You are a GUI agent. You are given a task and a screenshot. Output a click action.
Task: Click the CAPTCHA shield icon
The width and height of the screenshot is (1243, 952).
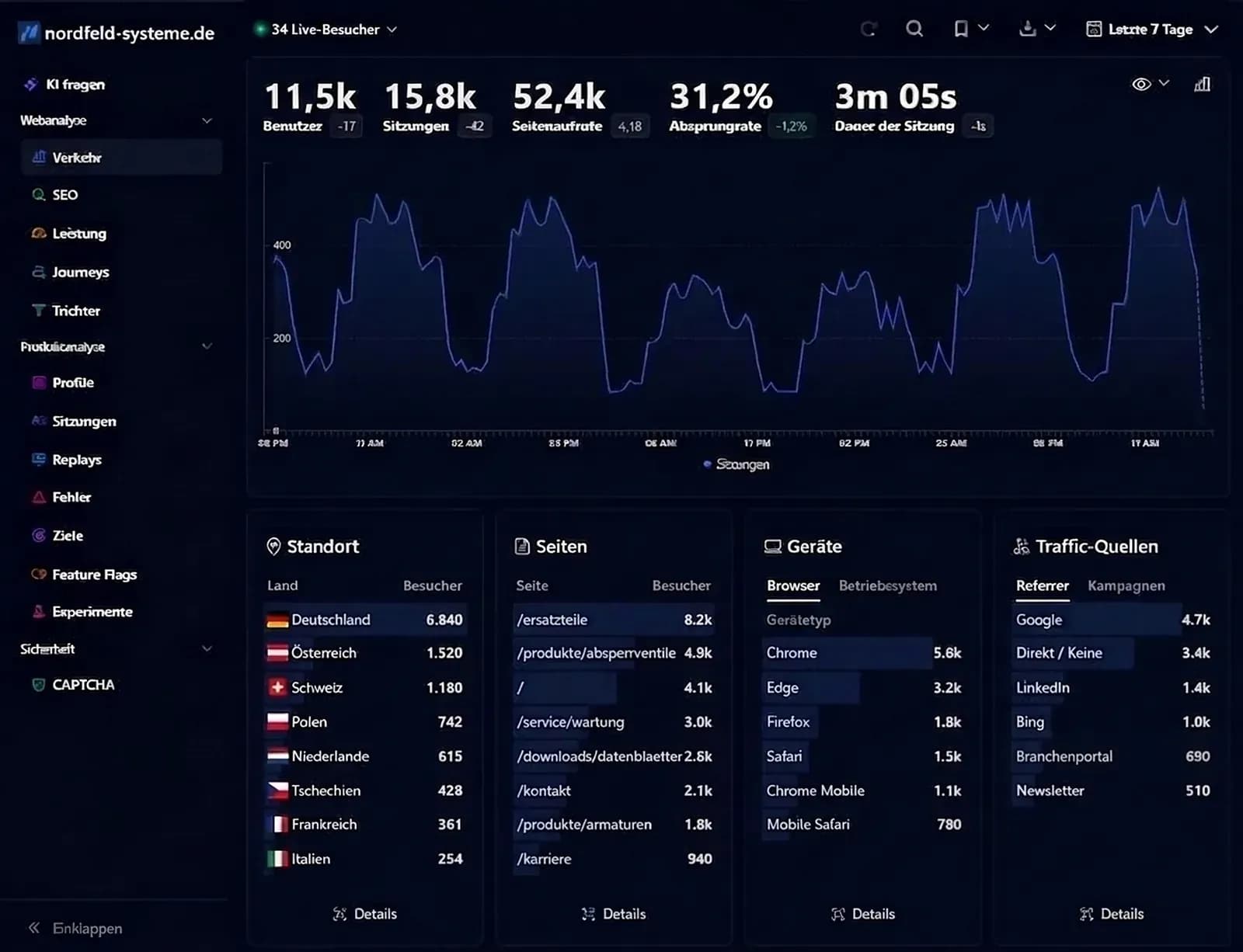click(39, 685)
